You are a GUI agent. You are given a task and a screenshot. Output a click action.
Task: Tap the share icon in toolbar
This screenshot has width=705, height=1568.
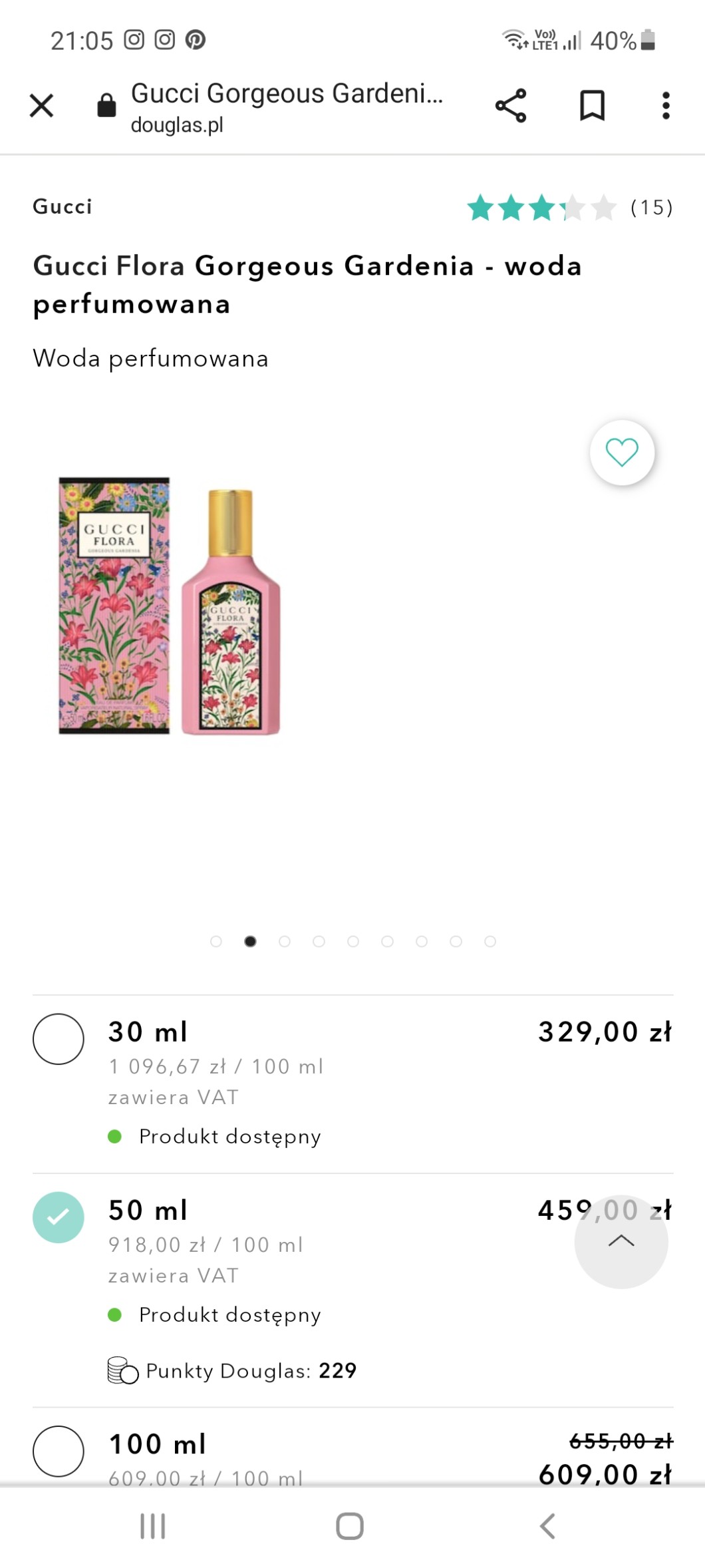click(x=510, y=105)
